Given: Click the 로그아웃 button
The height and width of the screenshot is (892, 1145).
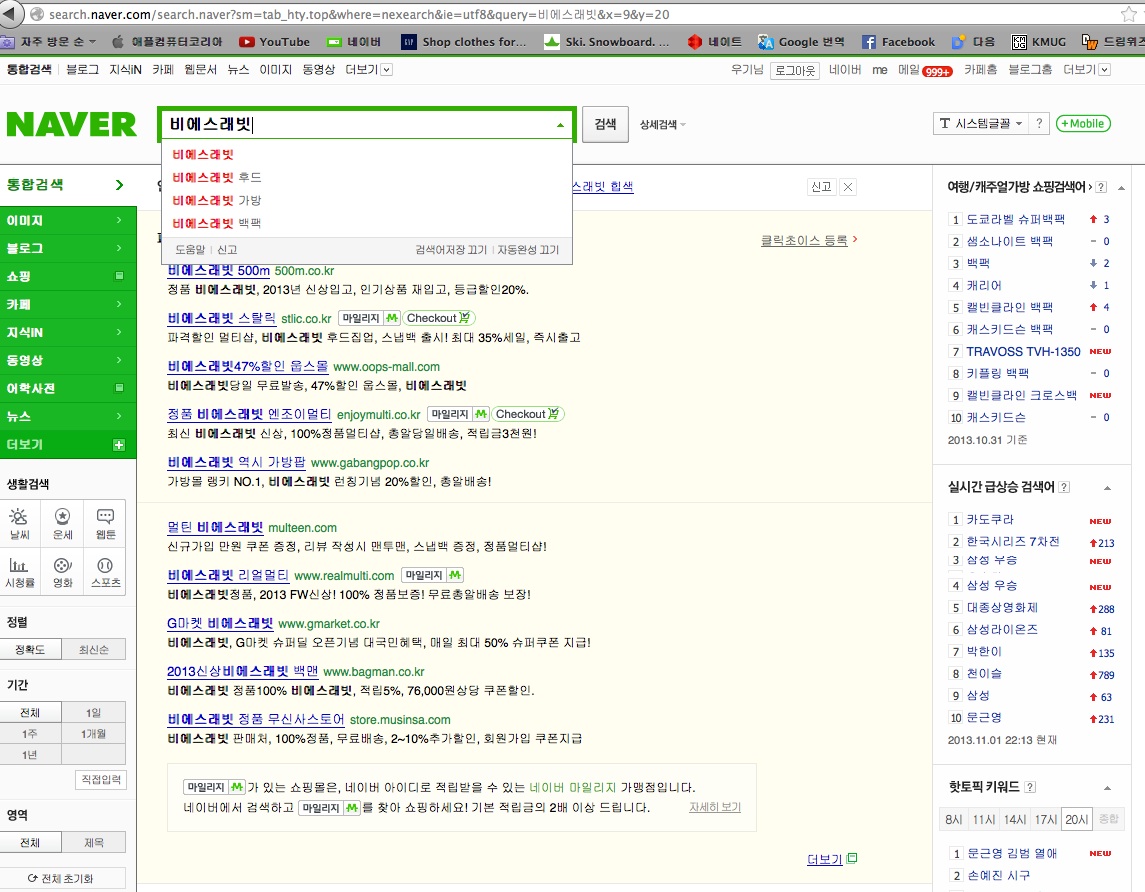Looking at the screenshot, I should click(x=794, y=70).
